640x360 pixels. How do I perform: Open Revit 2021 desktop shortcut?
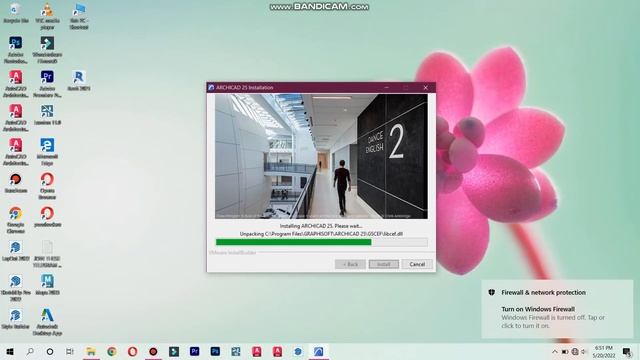(x=79, y=80)
